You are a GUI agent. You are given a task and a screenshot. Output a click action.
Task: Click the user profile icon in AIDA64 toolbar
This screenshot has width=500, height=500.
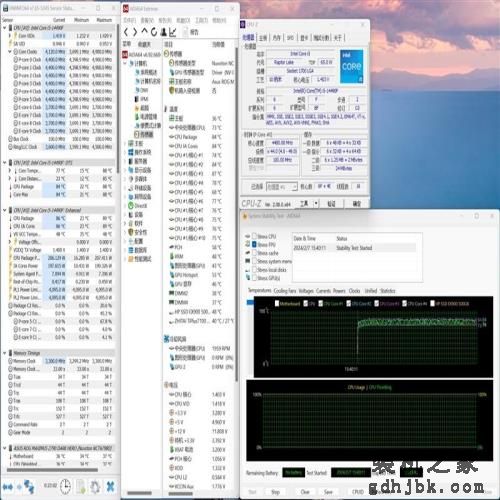pos(164,32)
